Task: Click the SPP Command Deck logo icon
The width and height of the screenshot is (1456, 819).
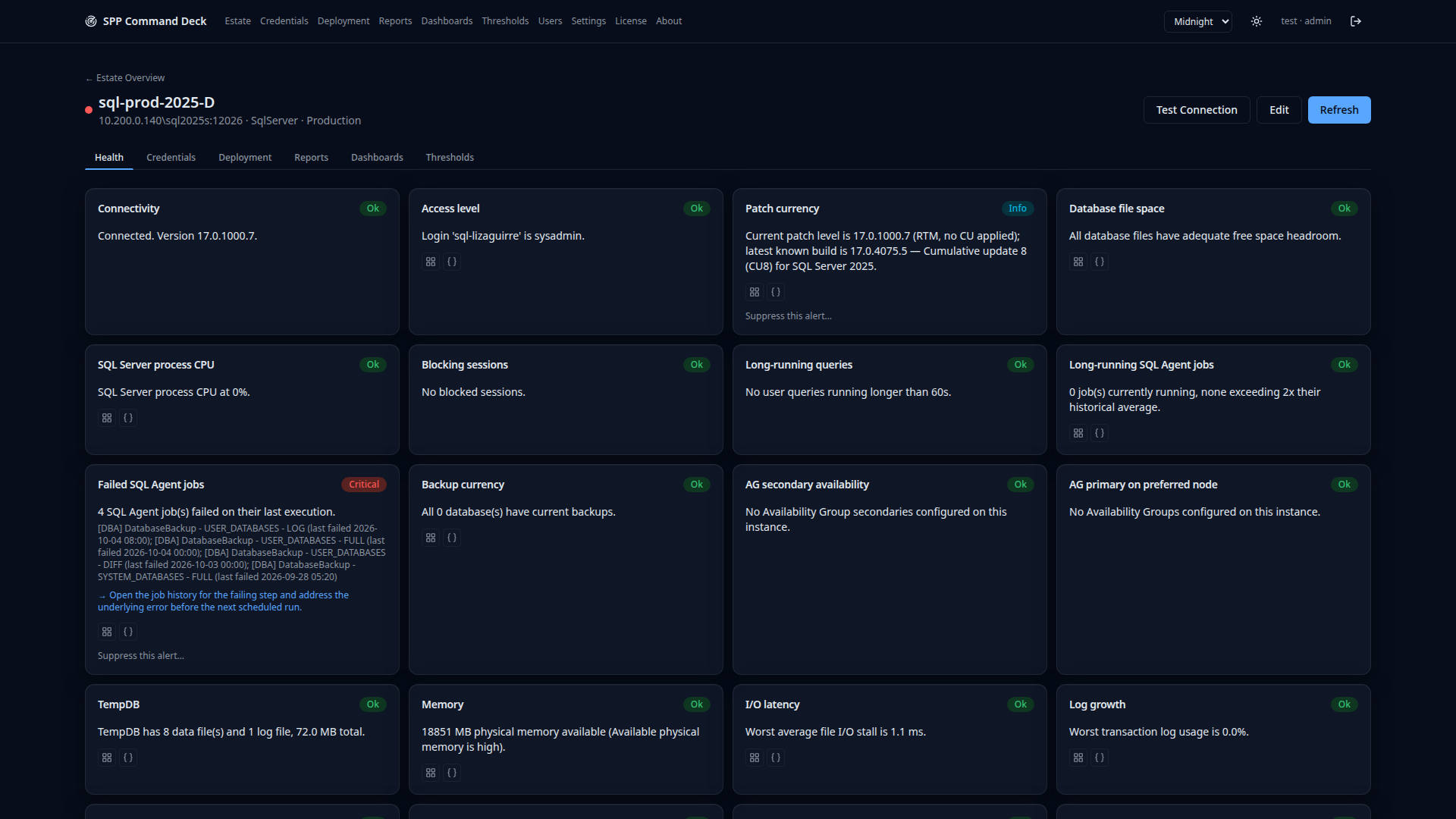Action: [x=91, y=21]
